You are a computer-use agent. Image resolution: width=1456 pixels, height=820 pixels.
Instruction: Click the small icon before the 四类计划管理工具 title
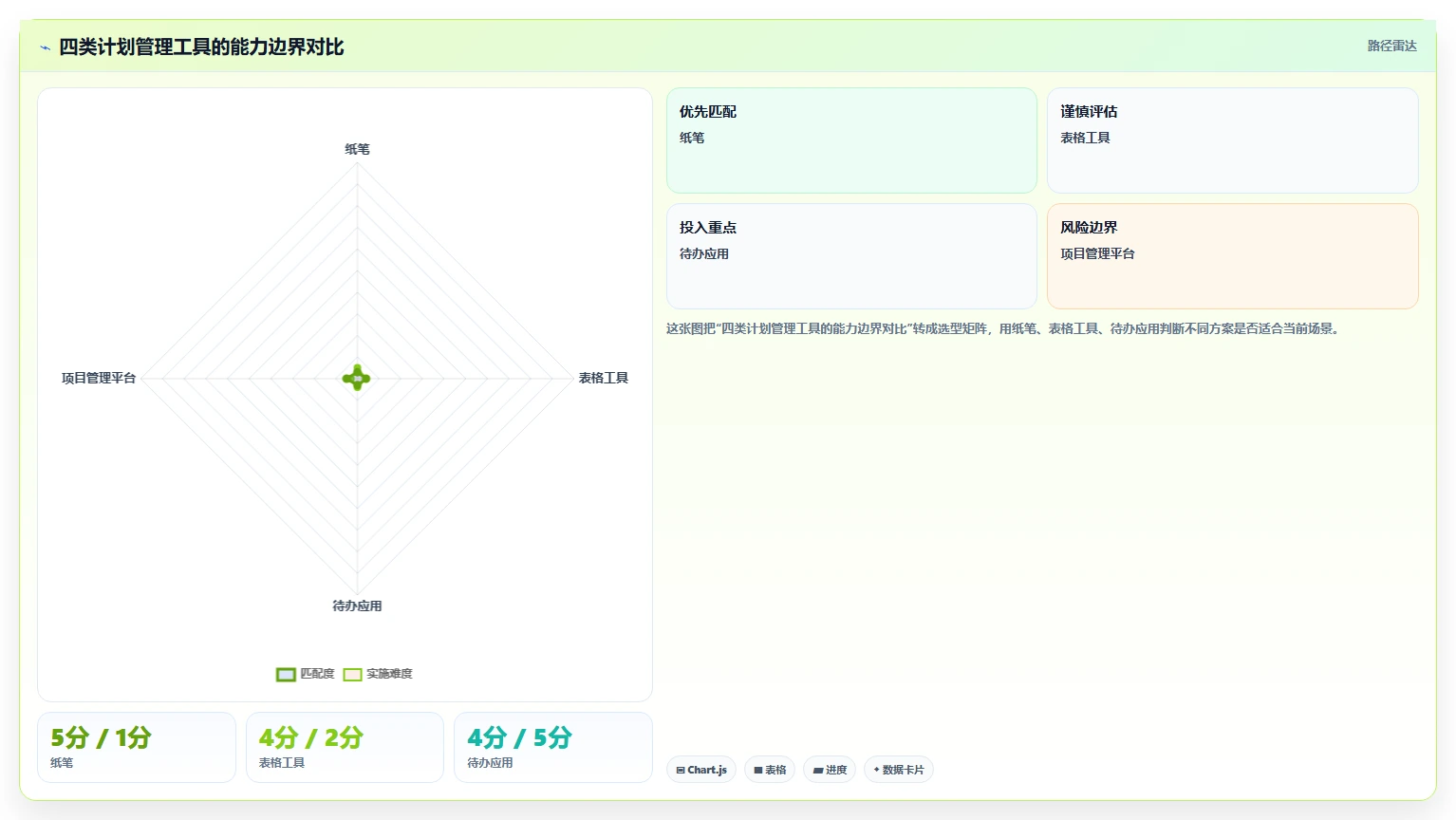[45, 47]
